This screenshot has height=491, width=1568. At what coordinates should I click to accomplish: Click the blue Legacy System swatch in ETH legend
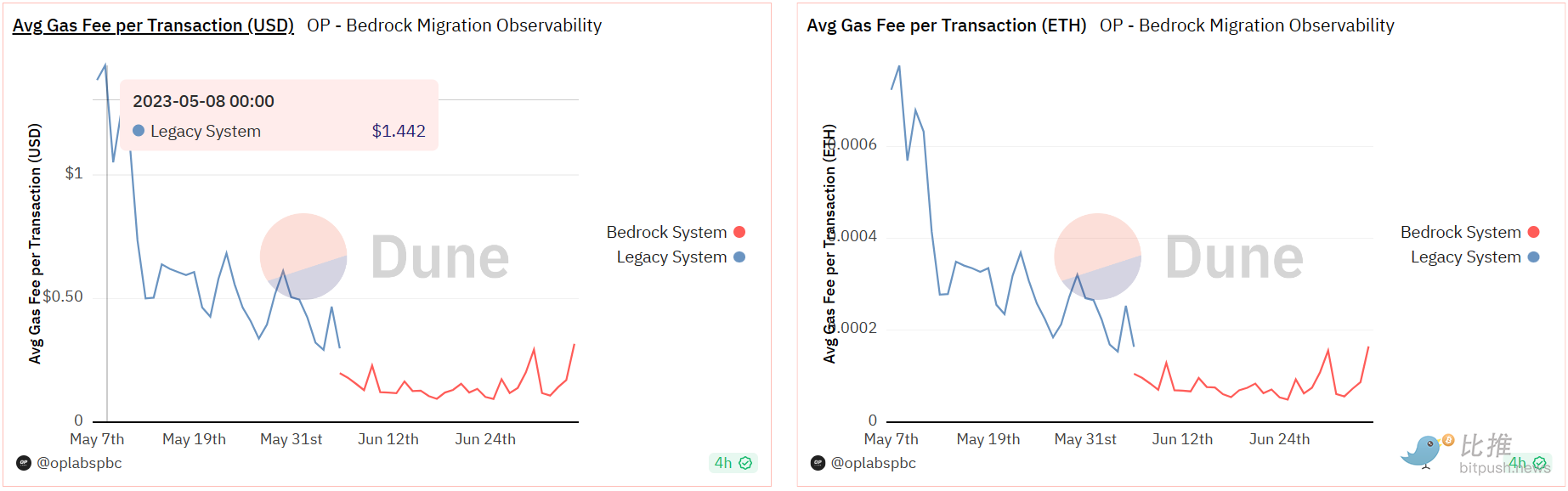1533,257
